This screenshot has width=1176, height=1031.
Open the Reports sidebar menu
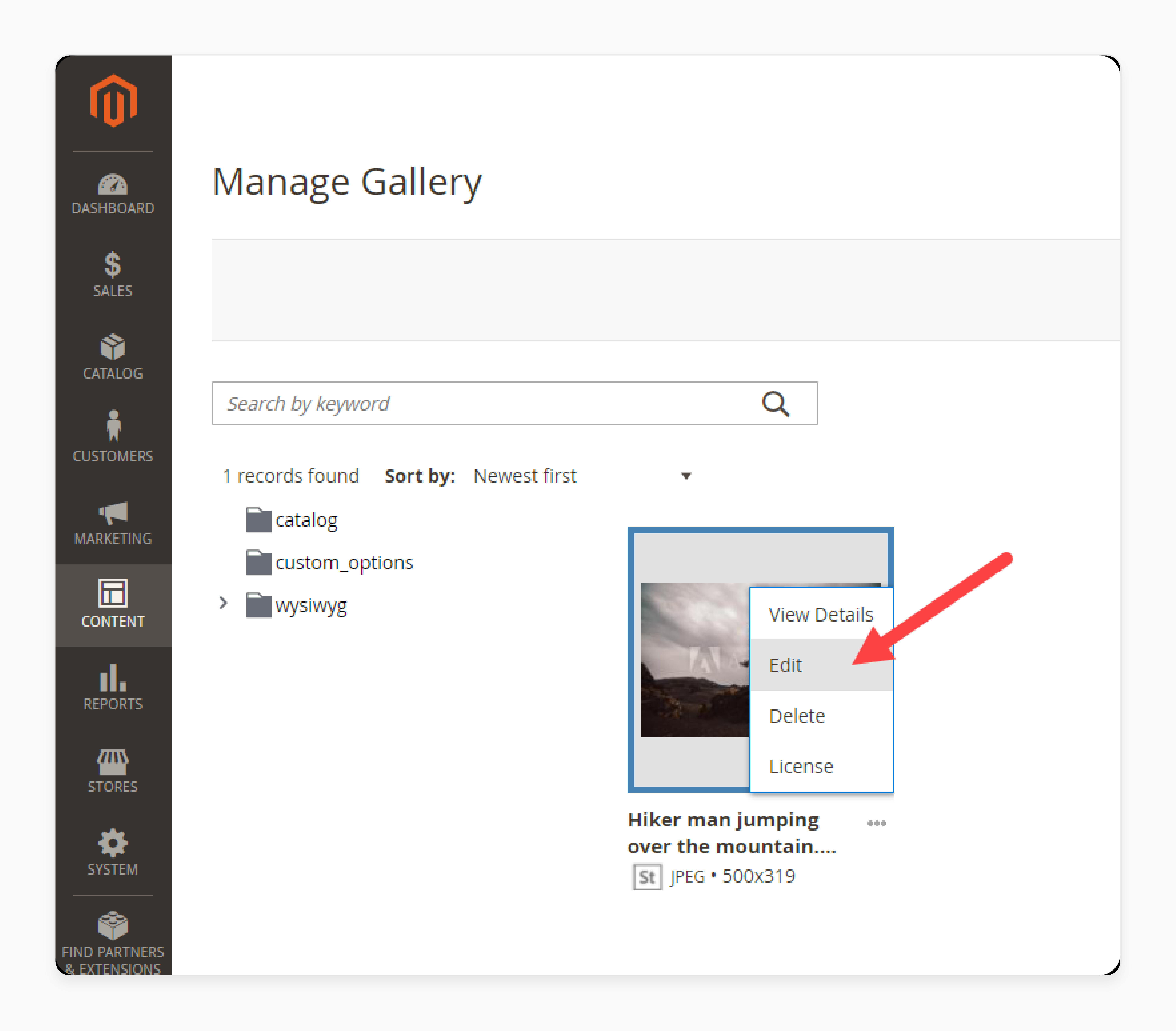[x=113, y=687]
